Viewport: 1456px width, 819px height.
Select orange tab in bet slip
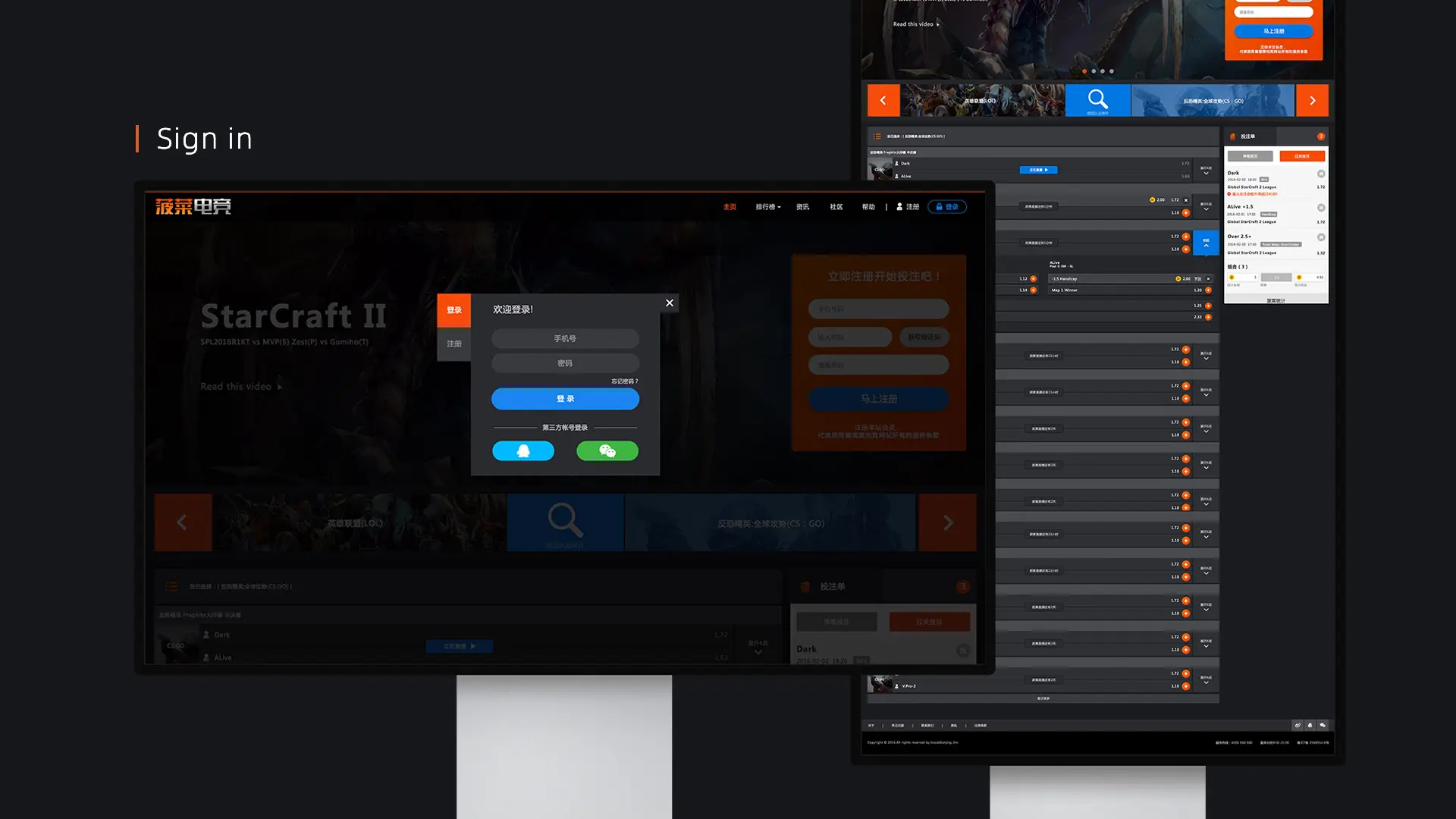click(1302, 156)
